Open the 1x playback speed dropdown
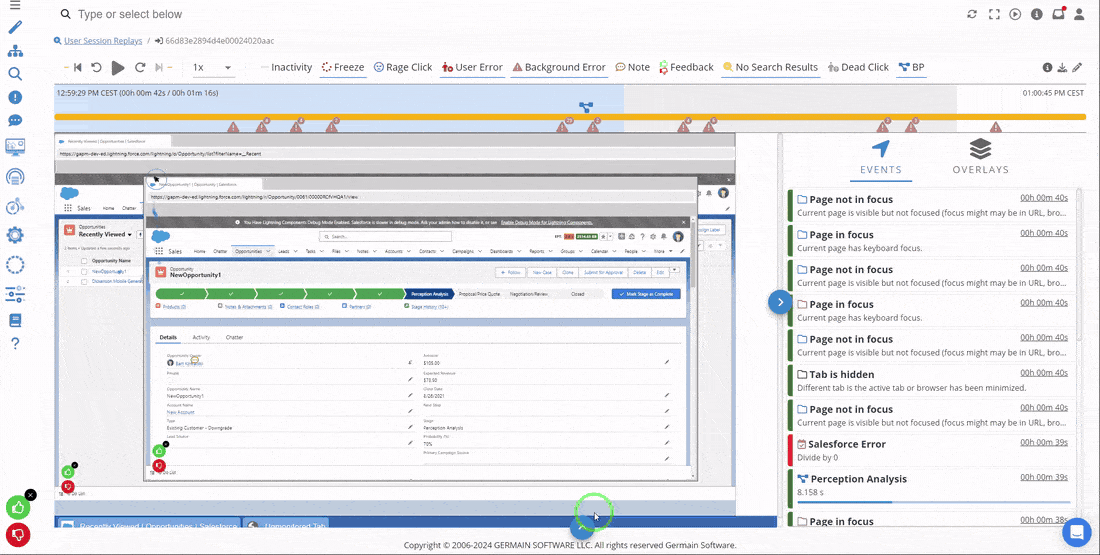This screenshot has height=555, width=1100. click(x=212, y=67)
